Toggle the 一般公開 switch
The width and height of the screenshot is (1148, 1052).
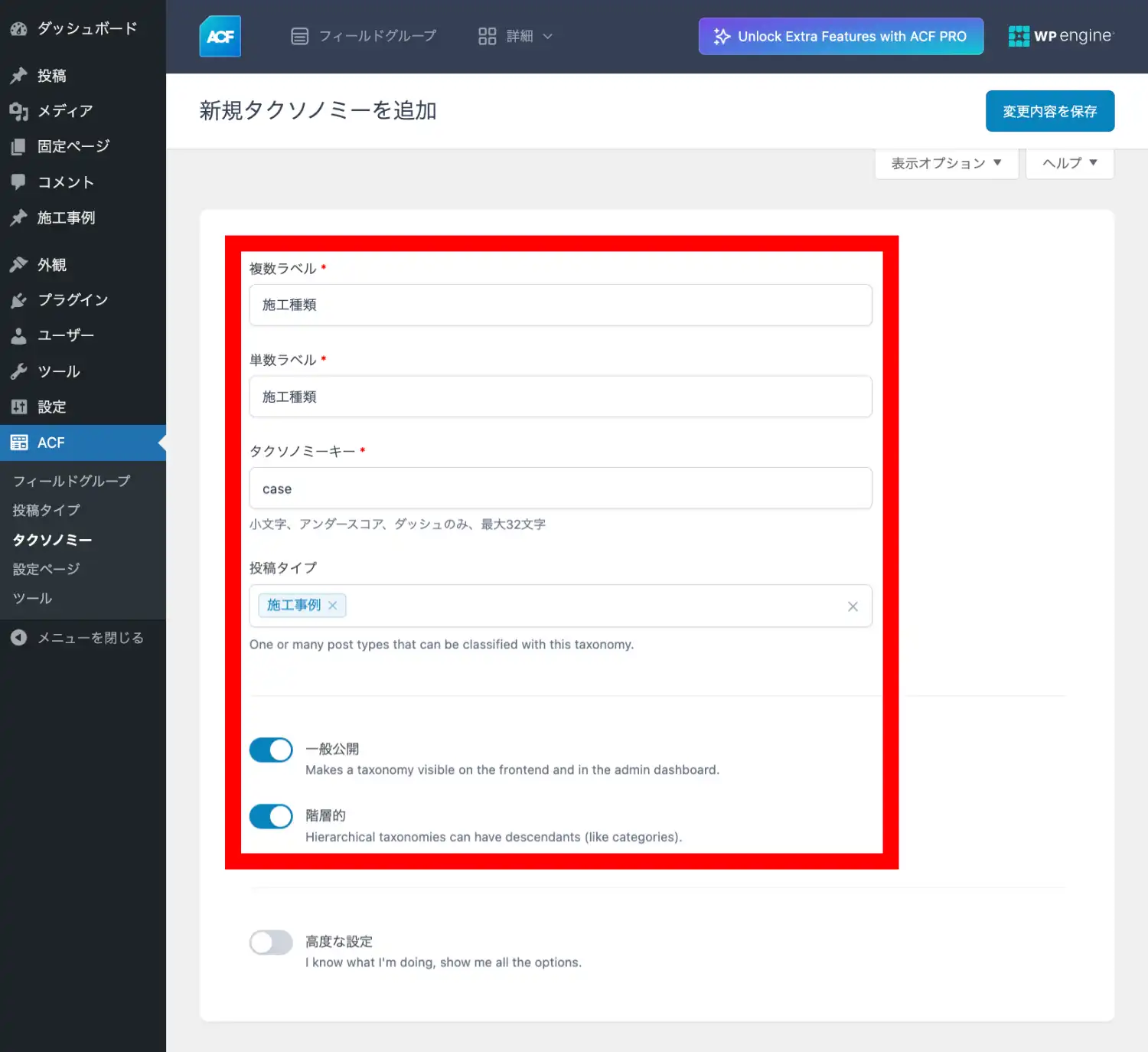[x=271, y=750]
